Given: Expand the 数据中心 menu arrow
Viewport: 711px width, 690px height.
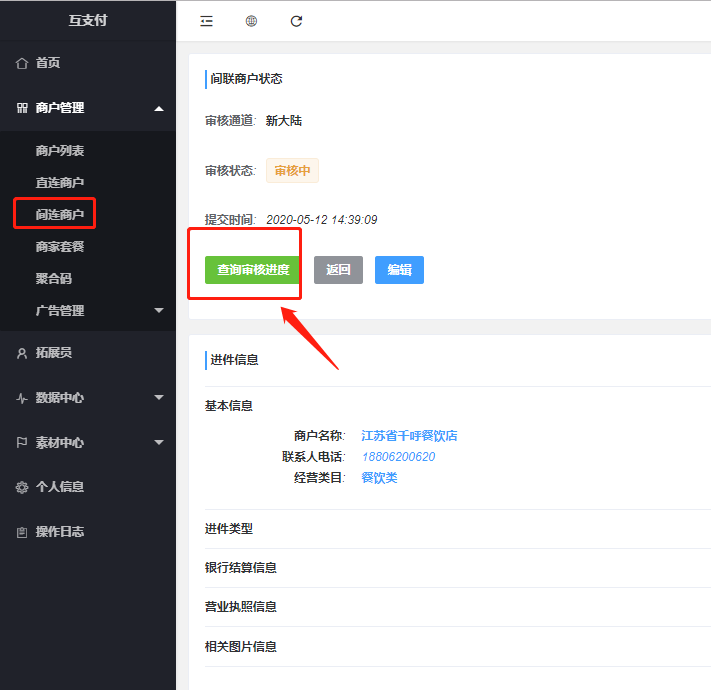Looking at the screenshot, I should [x=159, y=398].
